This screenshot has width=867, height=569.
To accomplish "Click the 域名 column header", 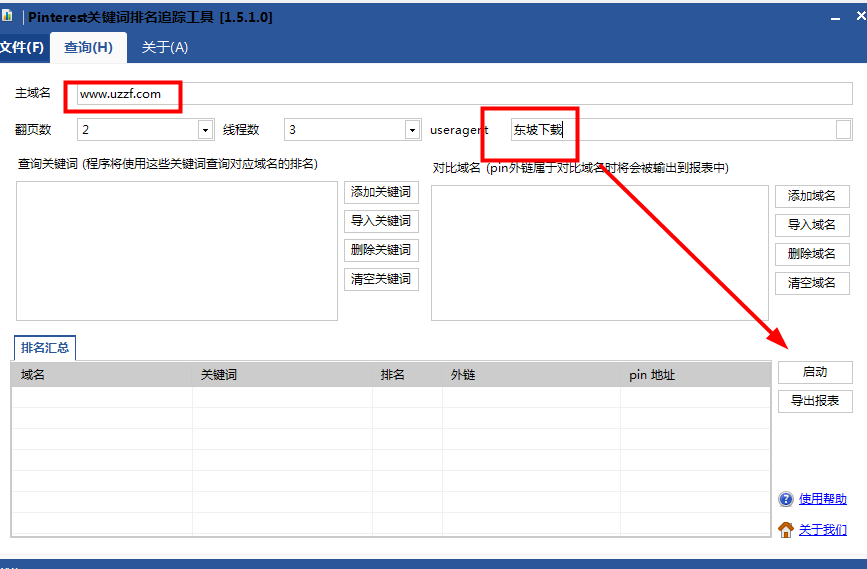I will 102,375.
